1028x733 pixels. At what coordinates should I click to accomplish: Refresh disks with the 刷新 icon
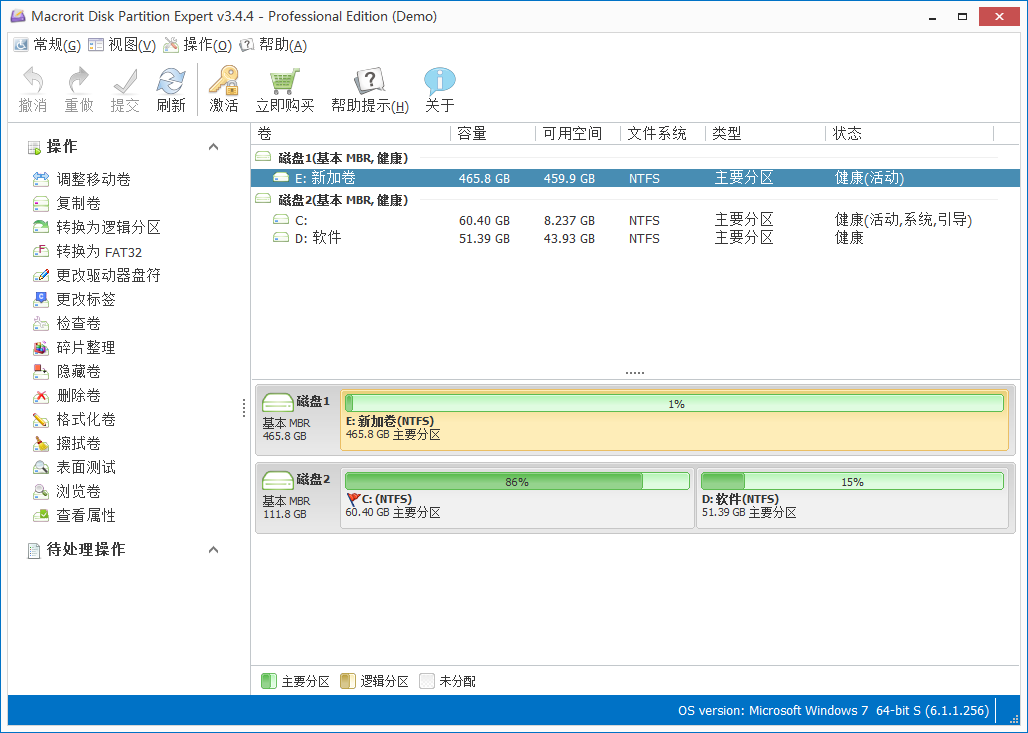tap(171, 81)
